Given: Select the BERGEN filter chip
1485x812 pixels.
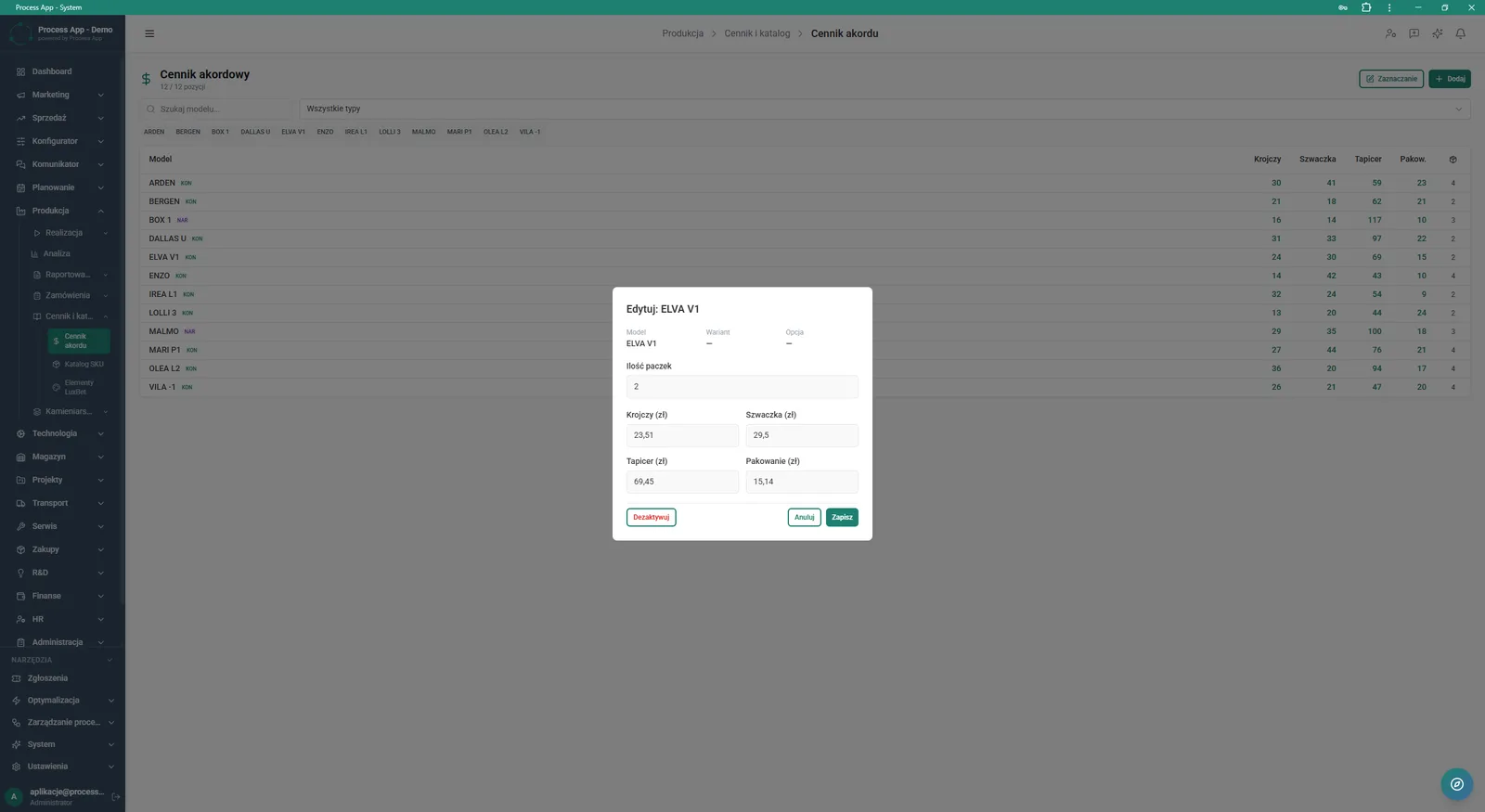Looking at the screenshot, I should click(x=188, y=132).
